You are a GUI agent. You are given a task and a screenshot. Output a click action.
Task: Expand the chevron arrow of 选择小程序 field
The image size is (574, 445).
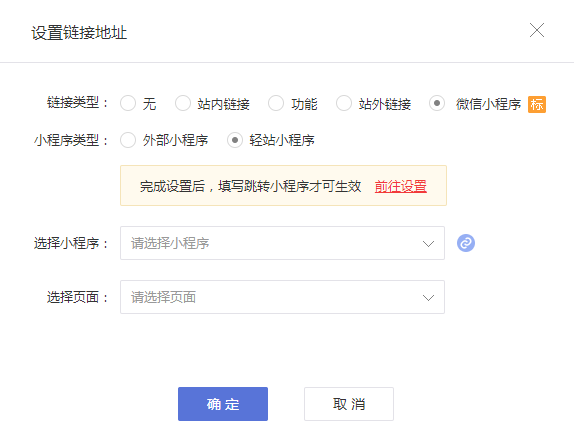click(428, 244)
